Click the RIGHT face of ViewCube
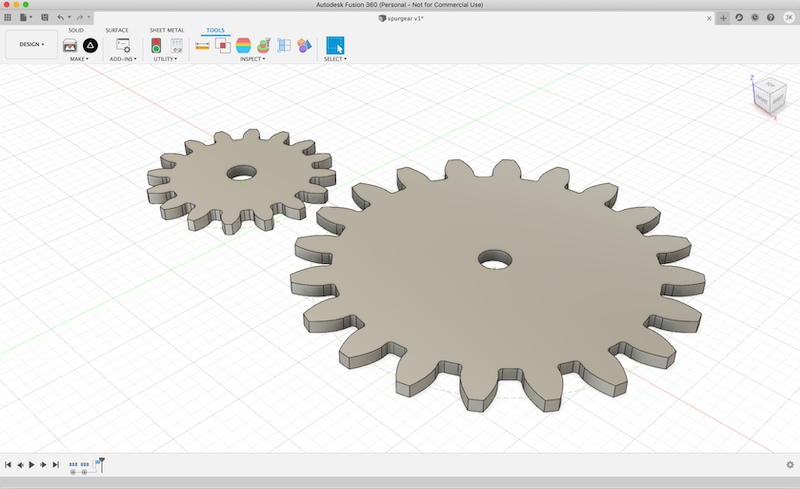Screen dimensions: 800x489 (778, 100)
